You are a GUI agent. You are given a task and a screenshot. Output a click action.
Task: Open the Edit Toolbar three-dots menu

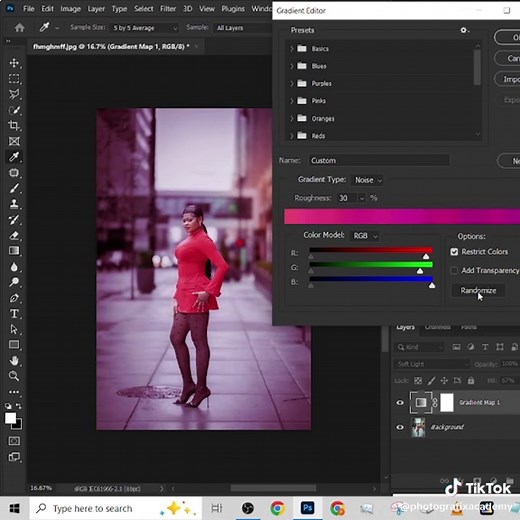(14, 392)
